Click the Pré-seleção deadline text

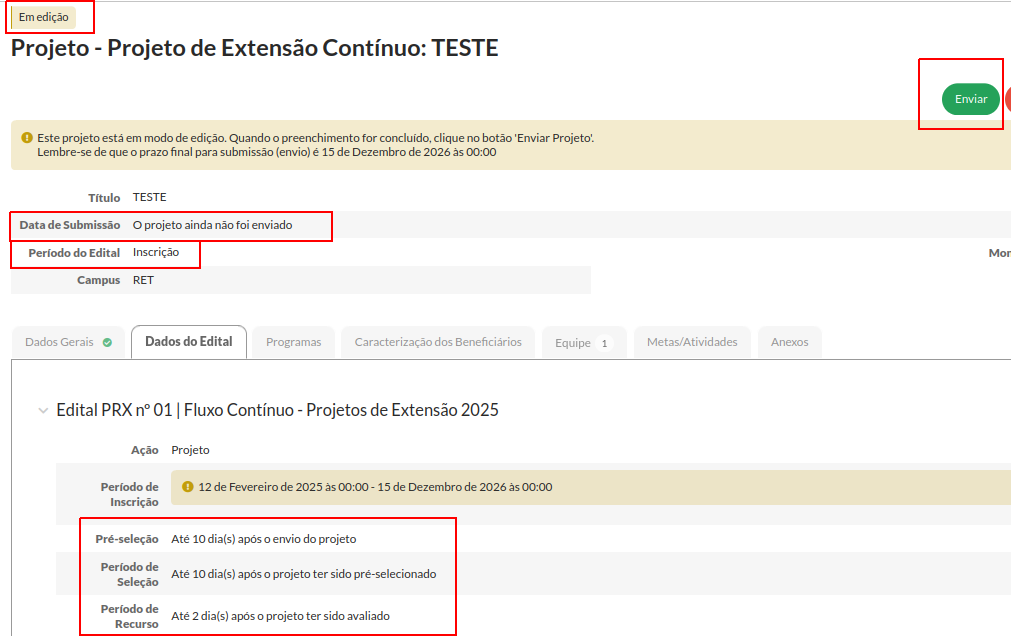tap(263, 539)
